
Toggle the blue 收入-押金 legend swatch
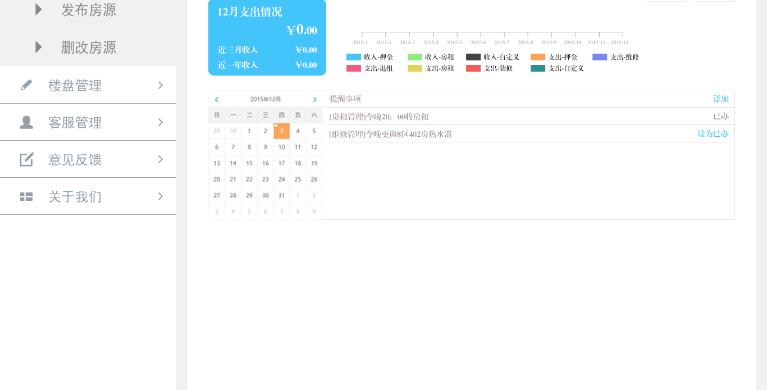353,57
